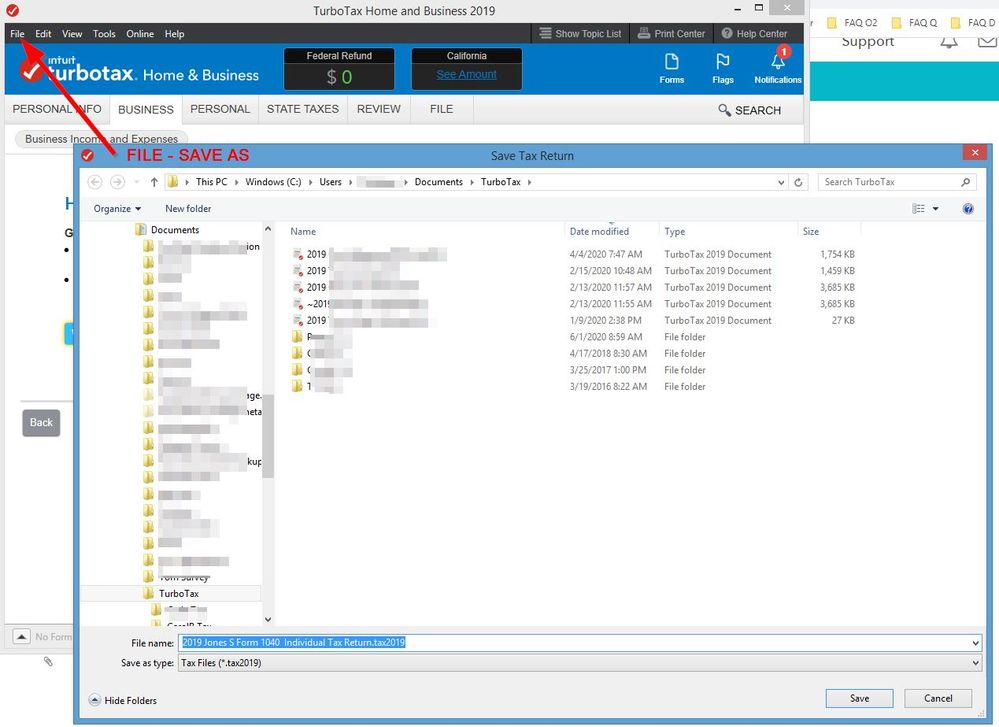This screenshot has height=727, width=999.
Task: Click the up-folder arrow in the dialog
Action: [x=154, y=182]
